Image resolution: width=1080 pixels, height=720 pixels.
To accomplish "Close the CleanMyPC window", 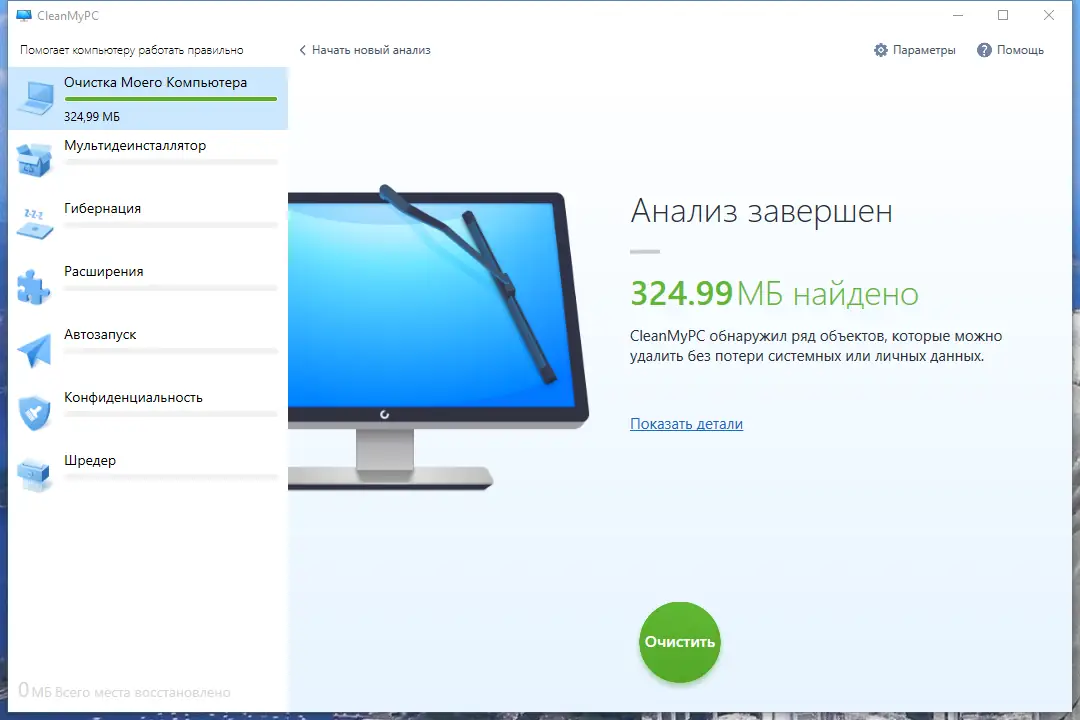I will [1048, 15].
